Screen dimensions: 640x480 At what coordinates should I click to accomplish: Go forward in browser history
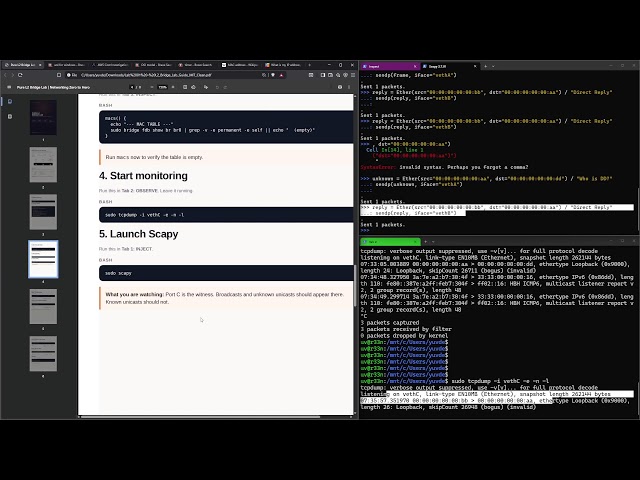(12, 75)
